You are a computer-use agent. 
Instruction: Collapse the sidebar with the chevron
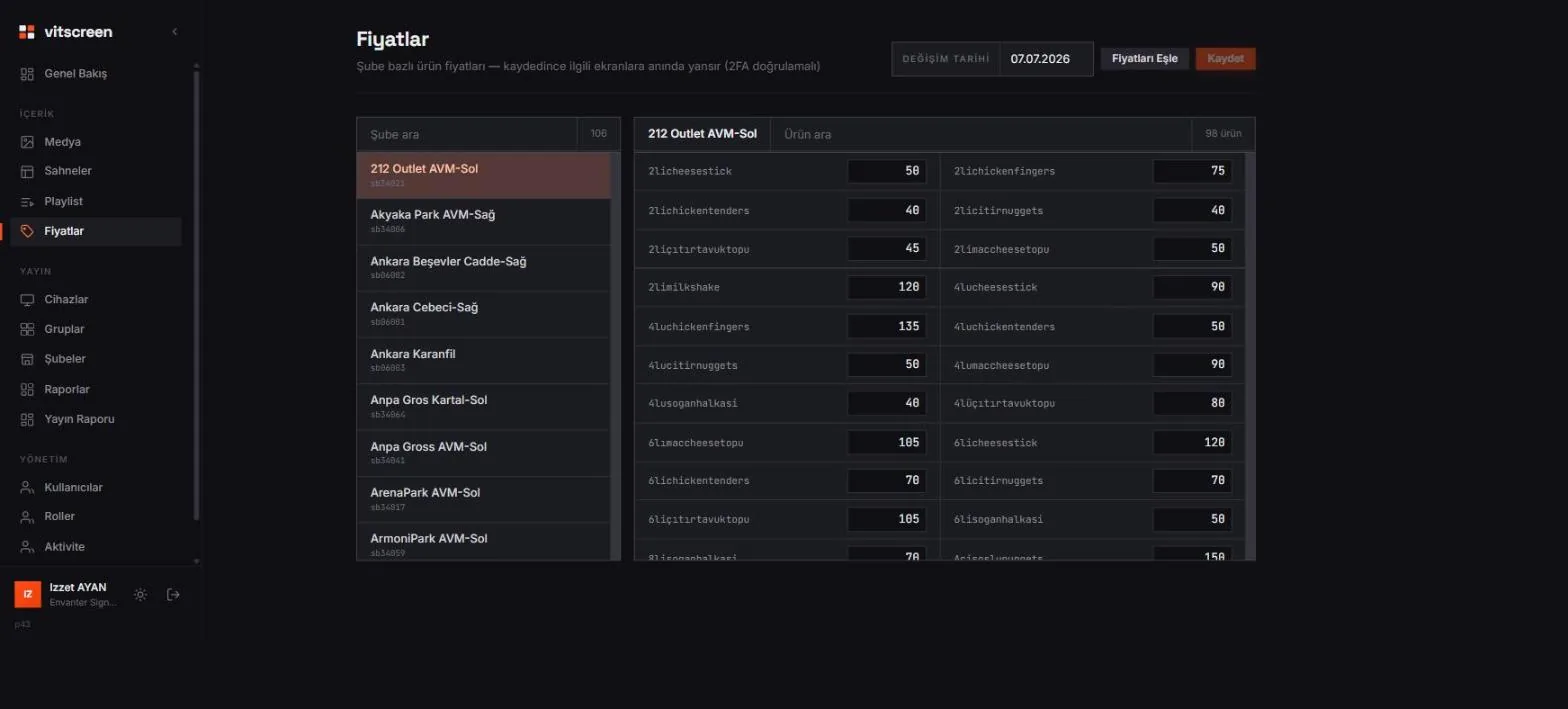[x=175, y=32]
